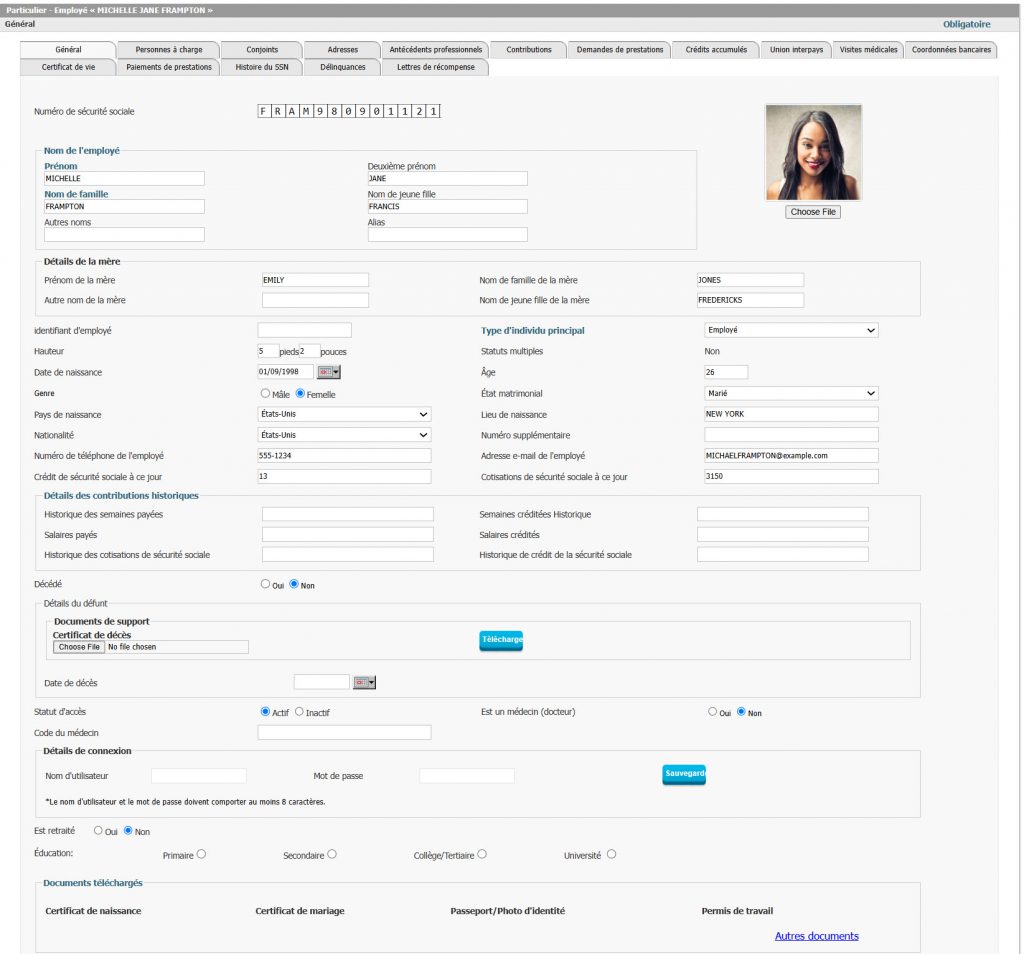
Task: Switch to Union interpays tab
Action: 796,50
